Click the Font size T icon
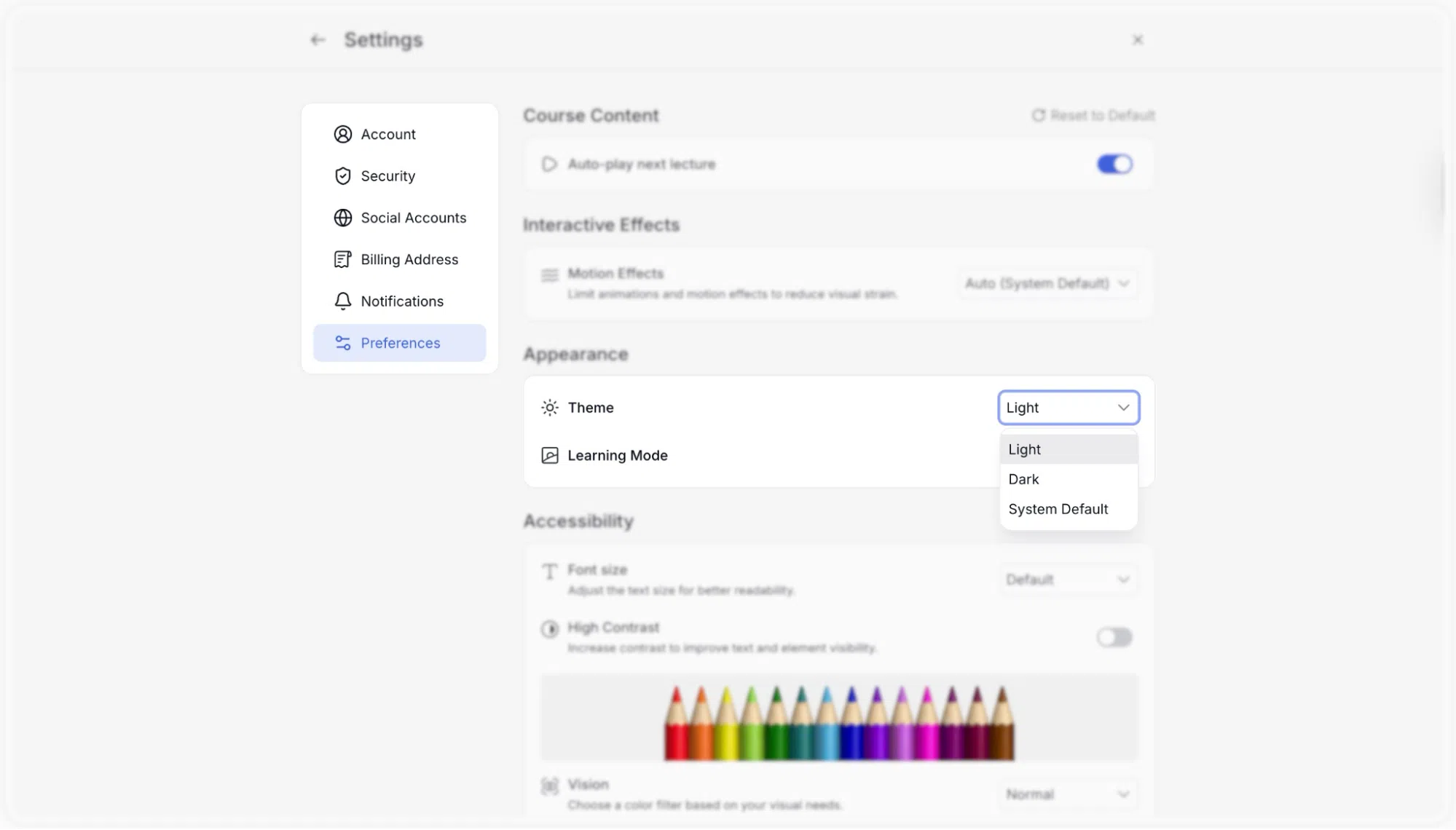The image size is (1456, 830). click(550, 572)
